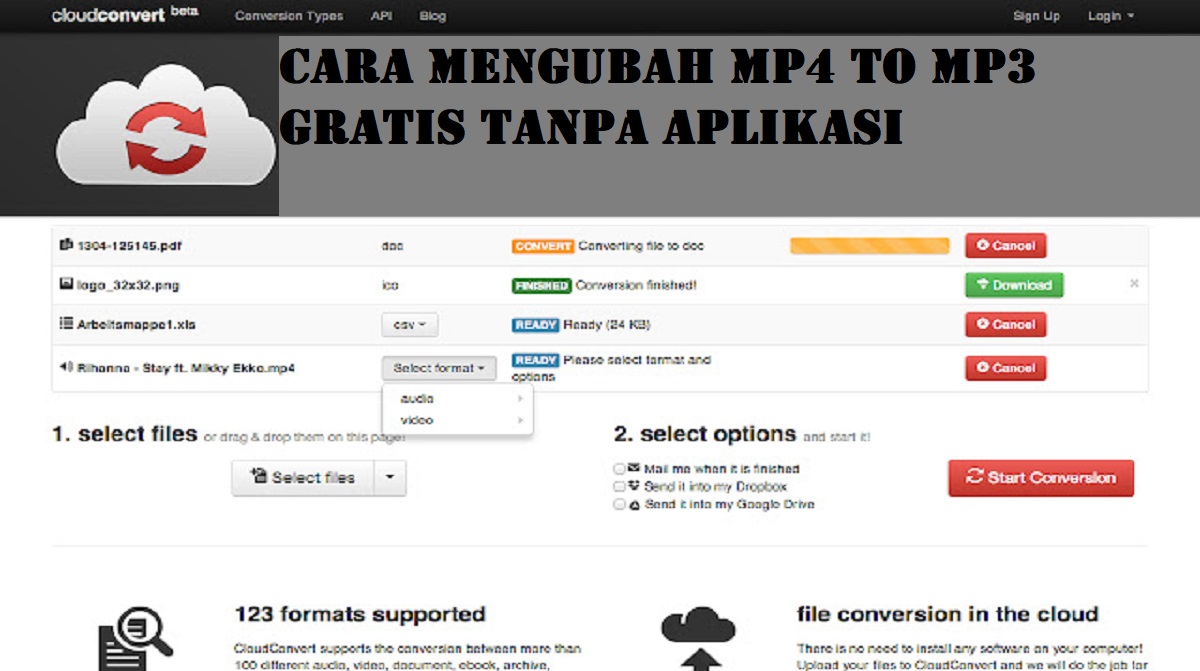1200x671 pixels.
Task: Expand the arrow beside Select files
Action: (390, 478)
